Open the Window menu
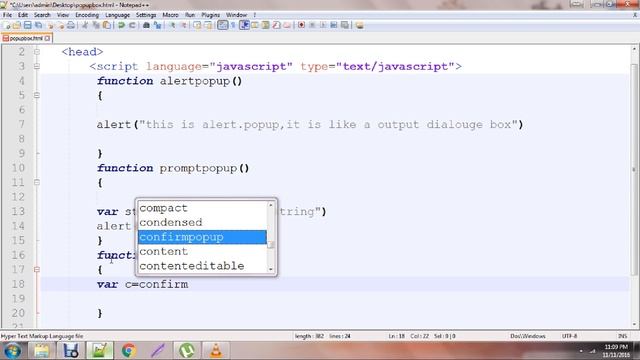Image resolution: width=640 pixels, height=360 pixels. 236,15
